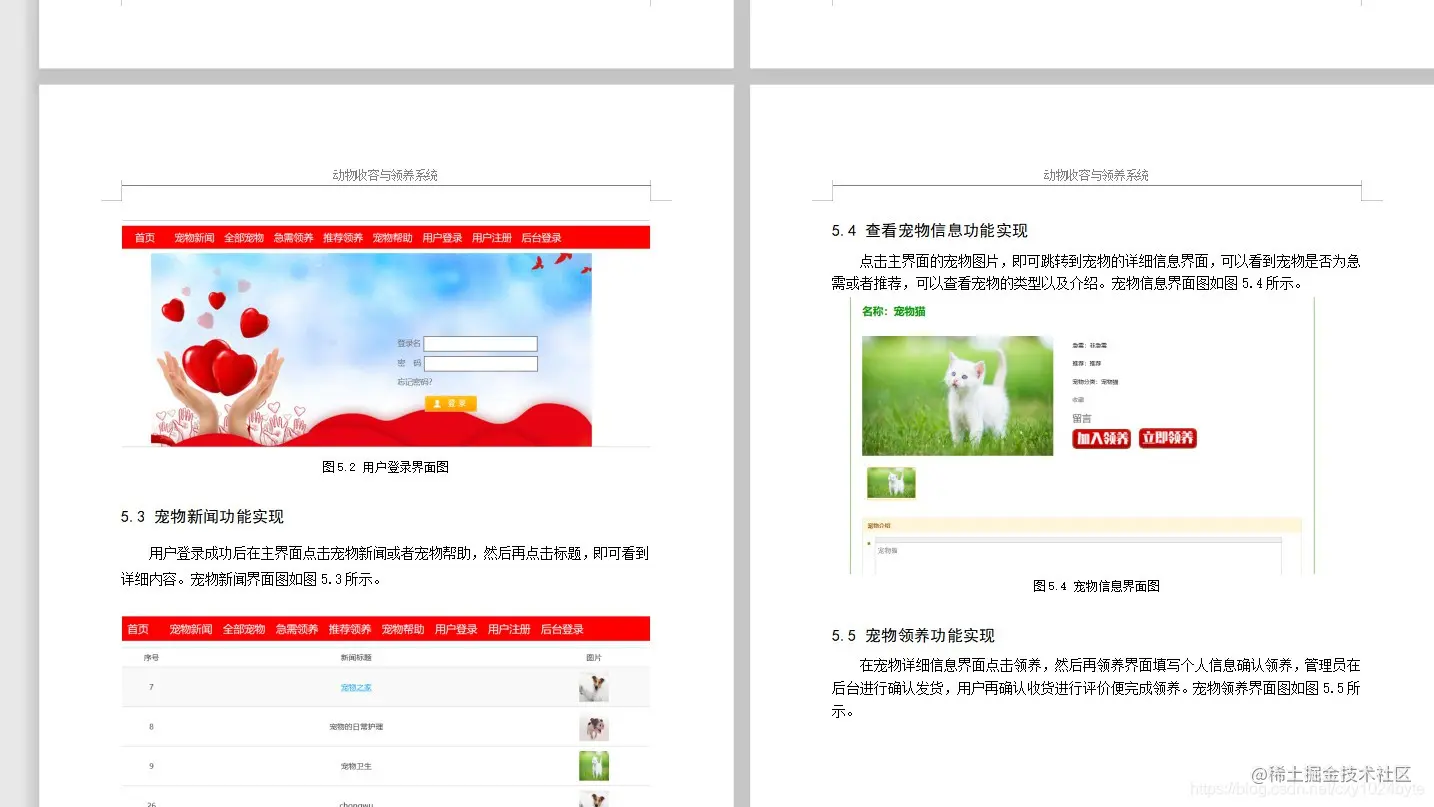This screenshot has width=1434, height=807.
Task: Open the 推荐领养 section
Action: 342,237
